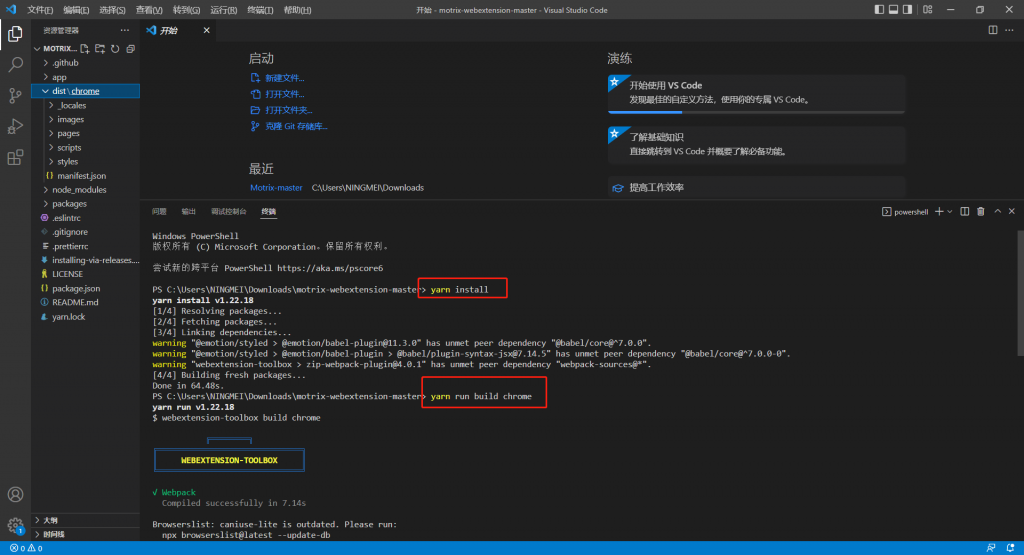Maximize the panel with up chevron
This screenshot has width=1024, height=555.
[997, 212]
